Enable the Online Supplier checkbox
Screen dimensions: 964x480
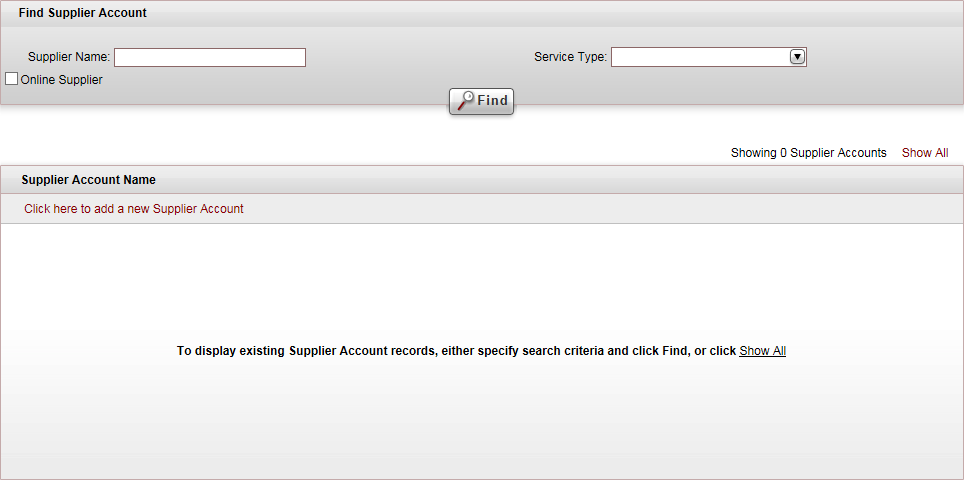(x=11, y=79)
